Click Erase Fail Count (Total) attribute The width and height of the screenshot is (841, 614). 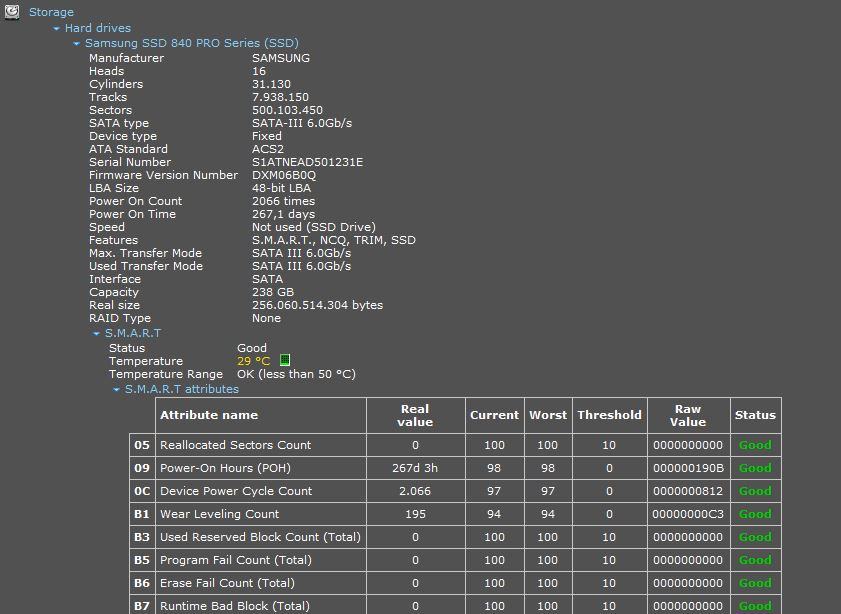[227, 583]
